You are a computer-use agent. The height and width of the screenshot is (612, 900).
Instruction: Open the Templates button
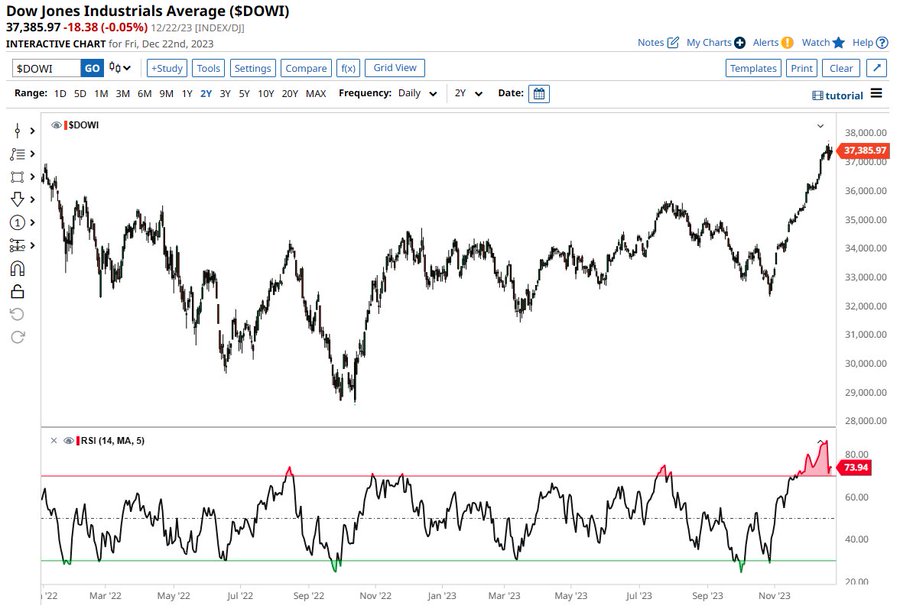coord(753,68)
